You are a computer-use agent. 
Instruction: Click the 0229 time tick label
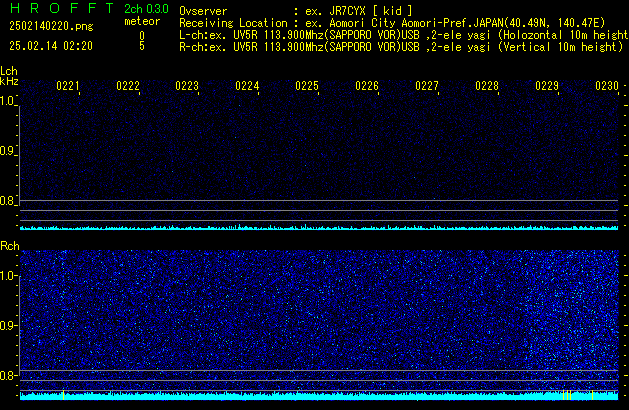point(547,86)
